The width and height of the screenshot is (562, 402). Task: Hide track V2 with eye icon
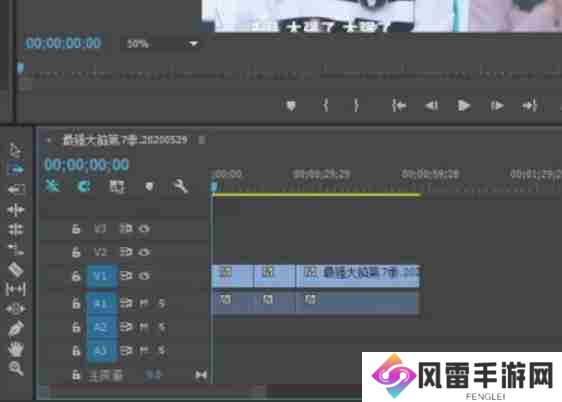click(x=144, y=252)
